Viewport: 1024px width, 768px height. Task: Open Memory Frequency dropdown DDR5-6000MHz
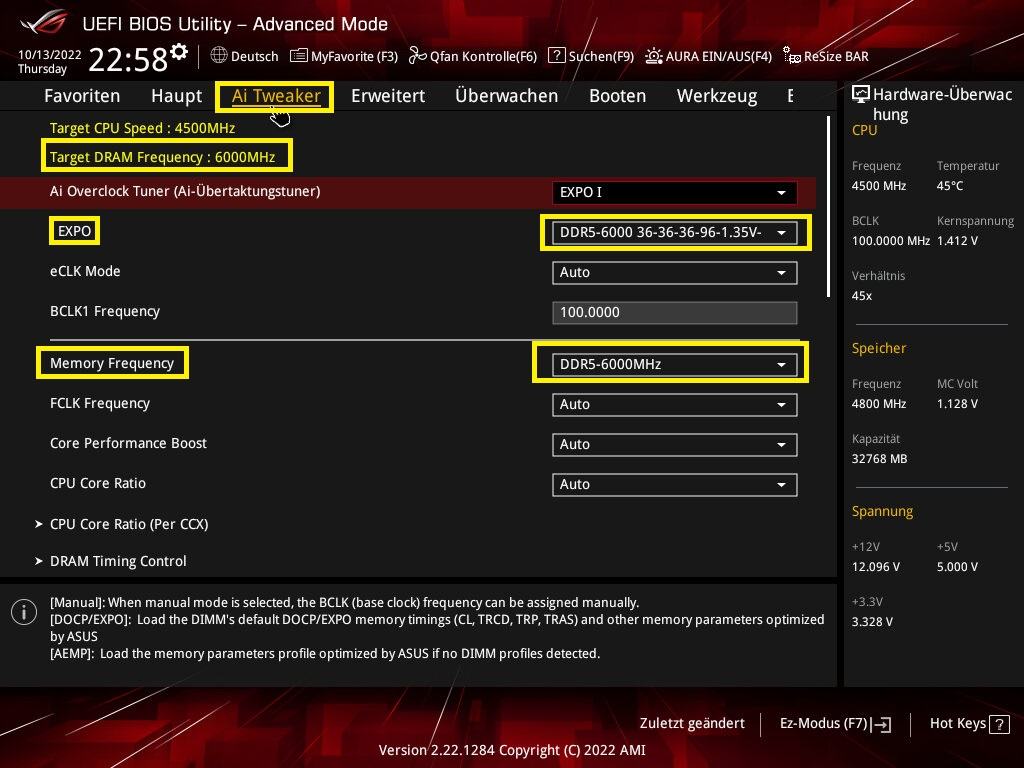675,364
